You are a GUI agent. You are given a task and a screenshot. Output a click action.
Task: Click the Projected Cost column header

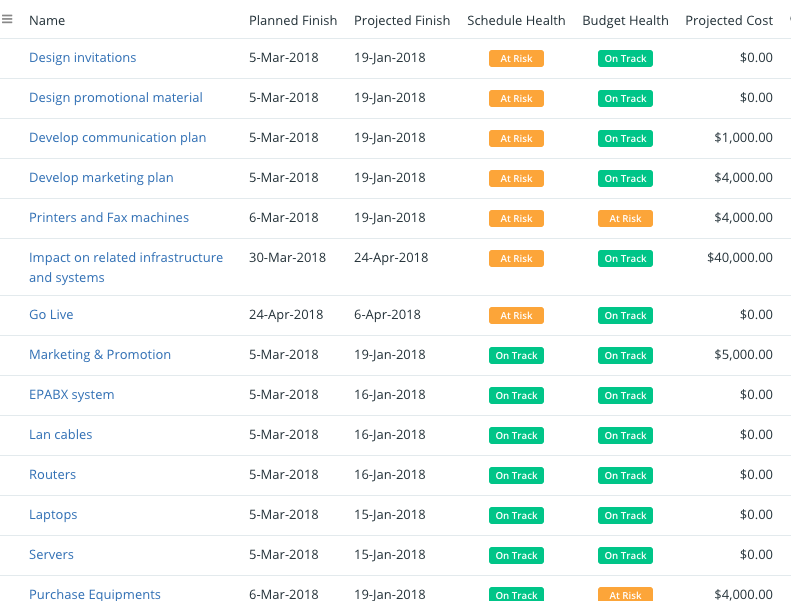[x=728, y=21]
